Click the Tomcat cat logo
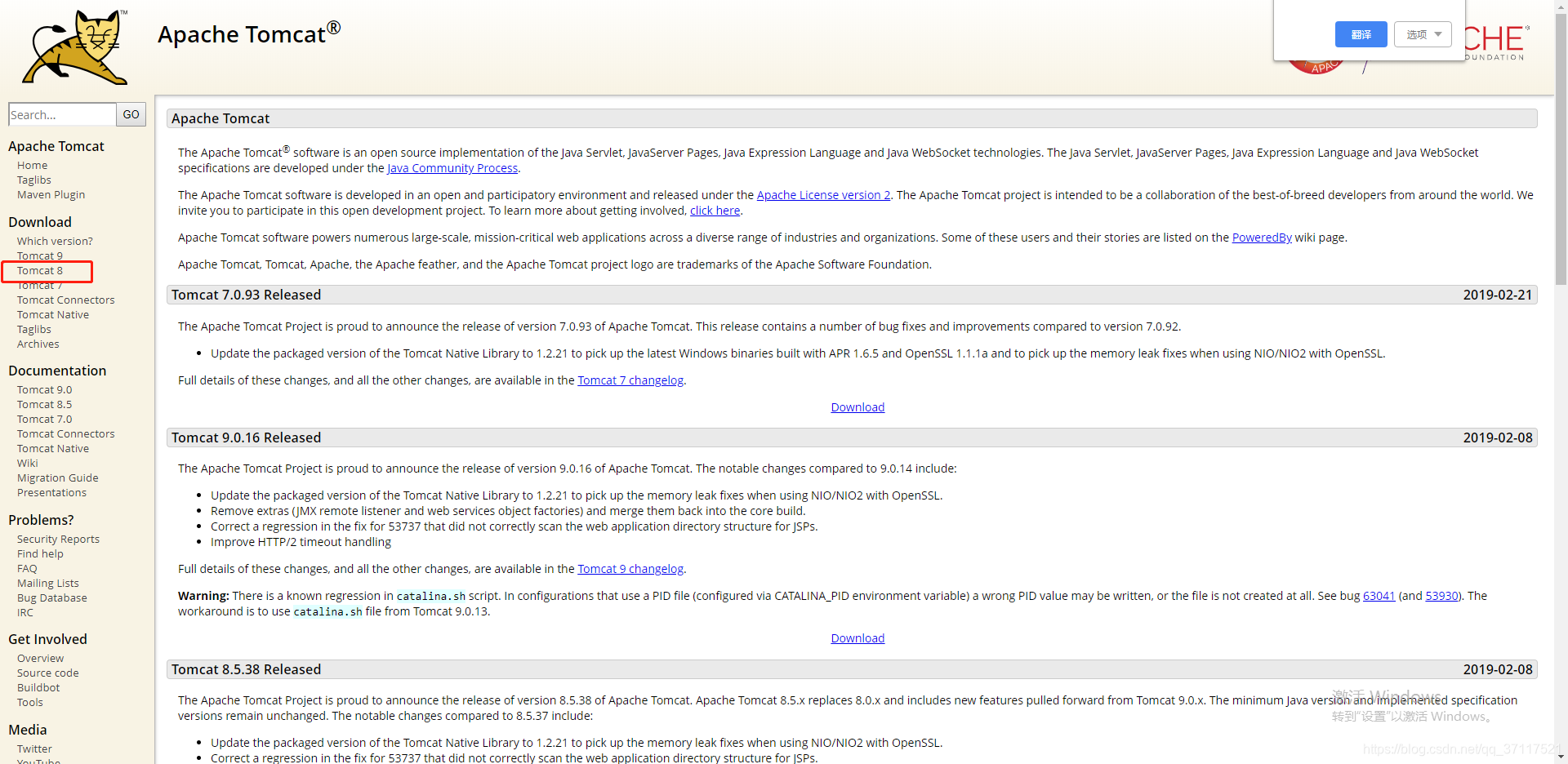This screenshot has width=1568, height=764. click(x=75, y=47)
